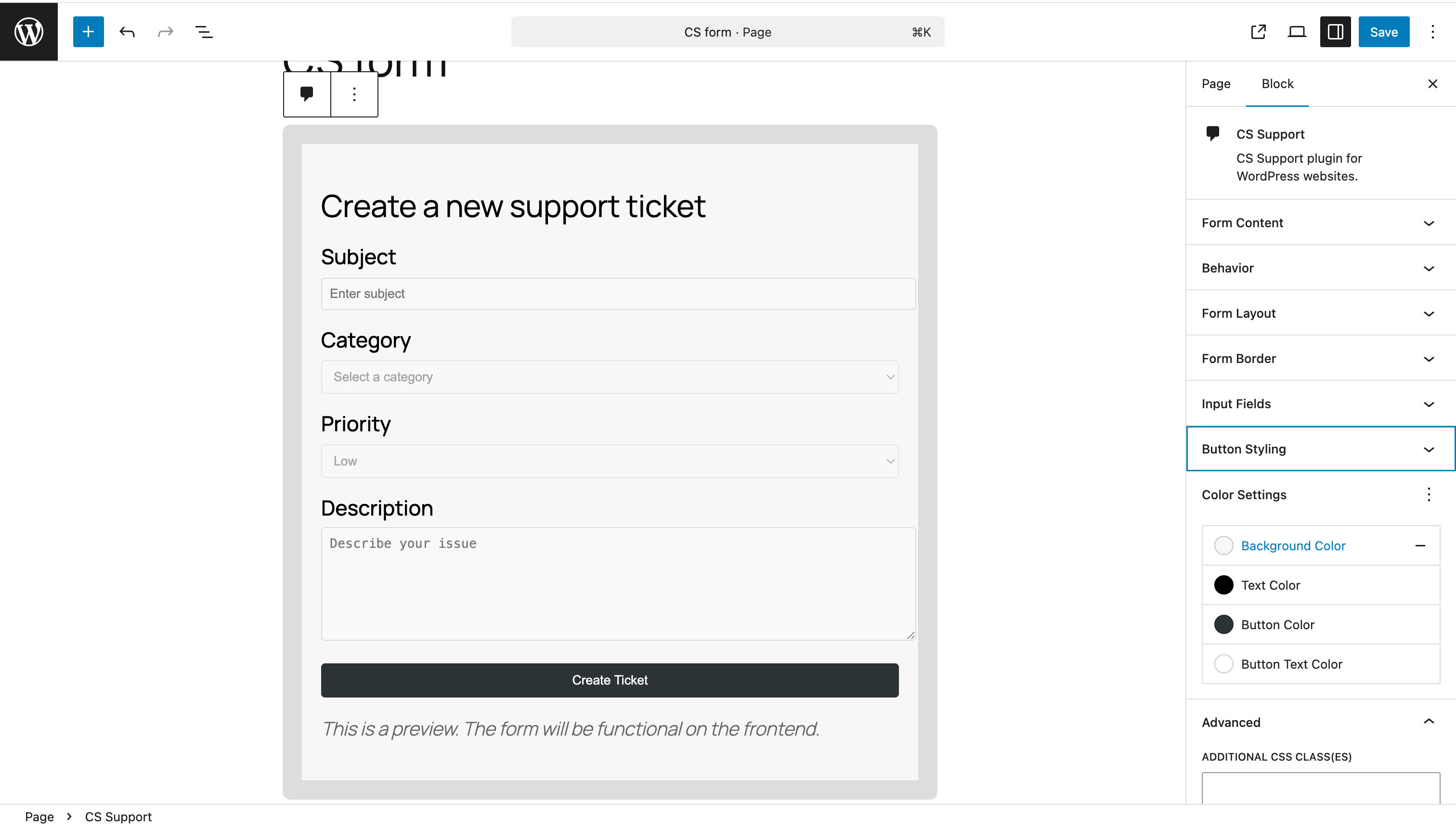View page in new tab icon
Screen dimensions: 1456x828
click(x=1259, y=32)
